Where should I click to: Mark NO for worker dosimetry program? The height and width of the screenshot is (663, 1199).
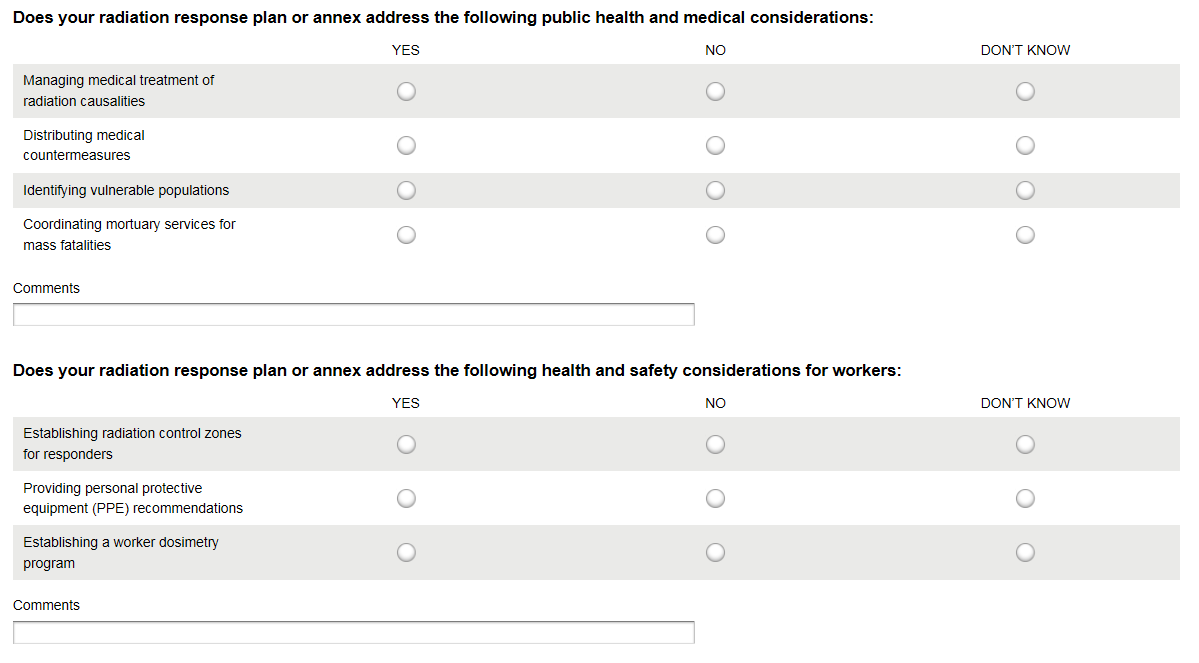click(x=715, y=552)
